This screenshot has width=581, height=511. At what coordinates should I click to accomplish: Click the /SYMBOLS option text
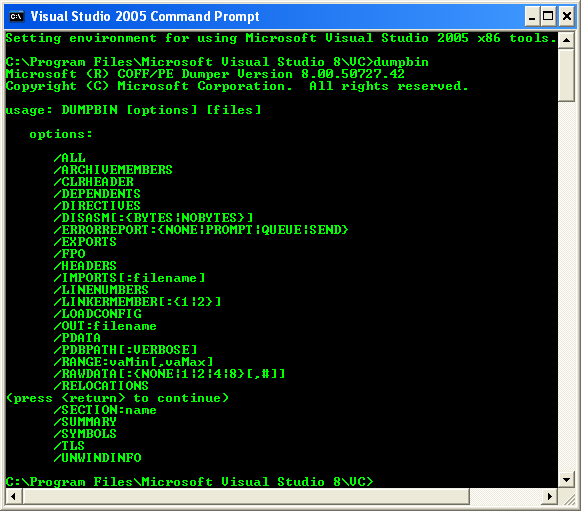pyautogui.click(x=85, y=434)
